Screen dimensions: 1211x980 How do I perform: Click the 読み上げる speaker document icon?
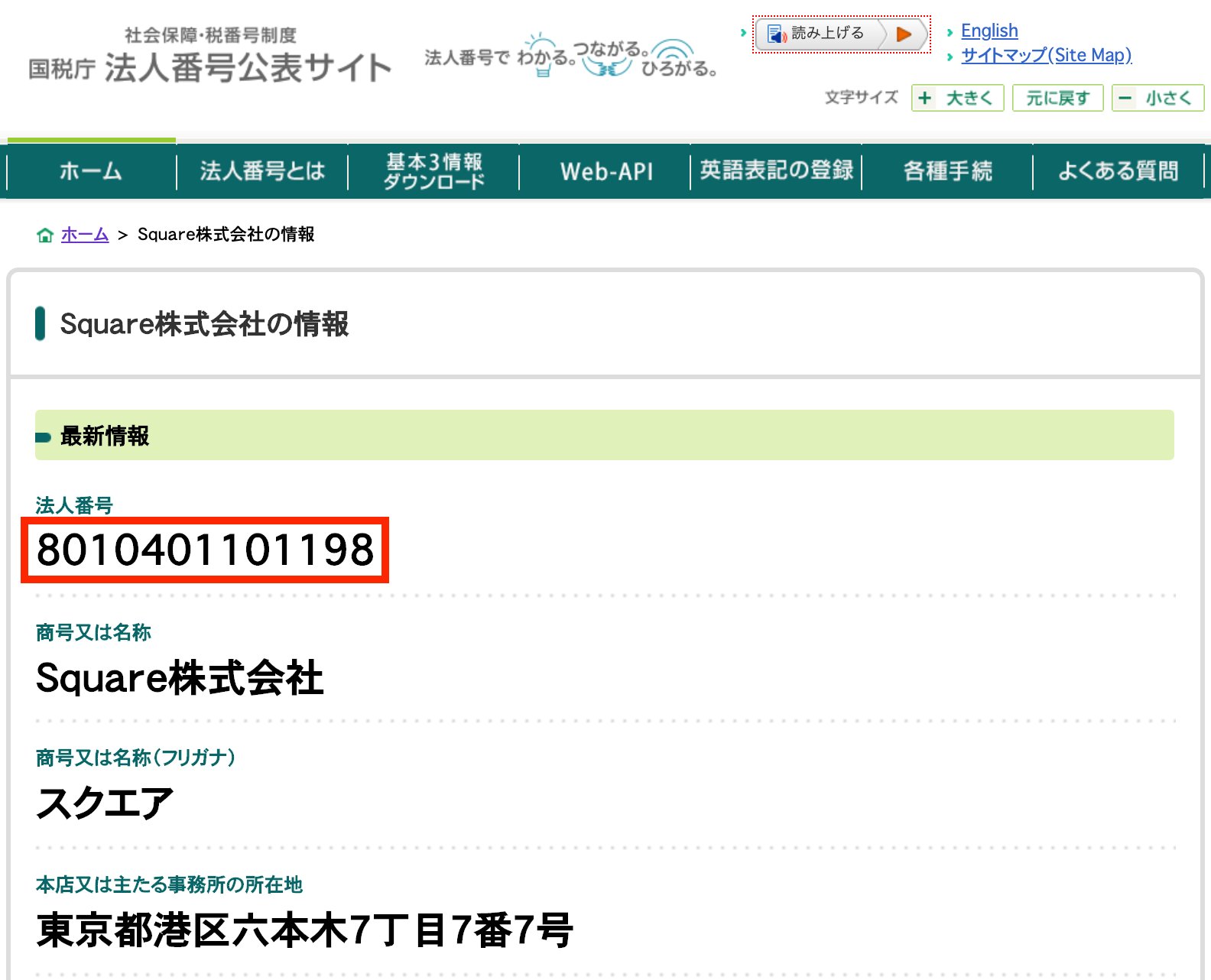click(x=776, y=34)
